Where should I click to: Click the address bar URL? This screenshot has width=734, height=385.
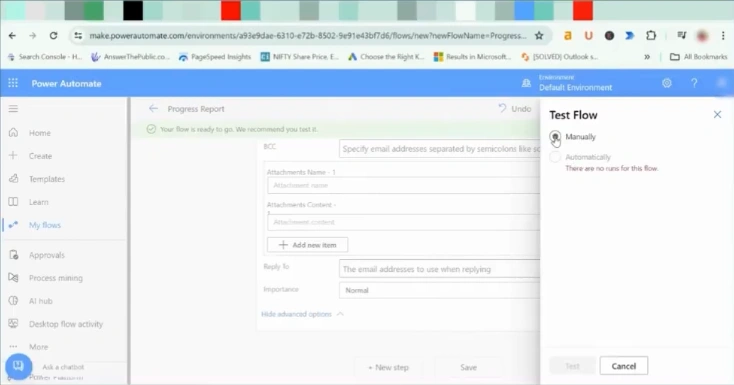[308, 36]
